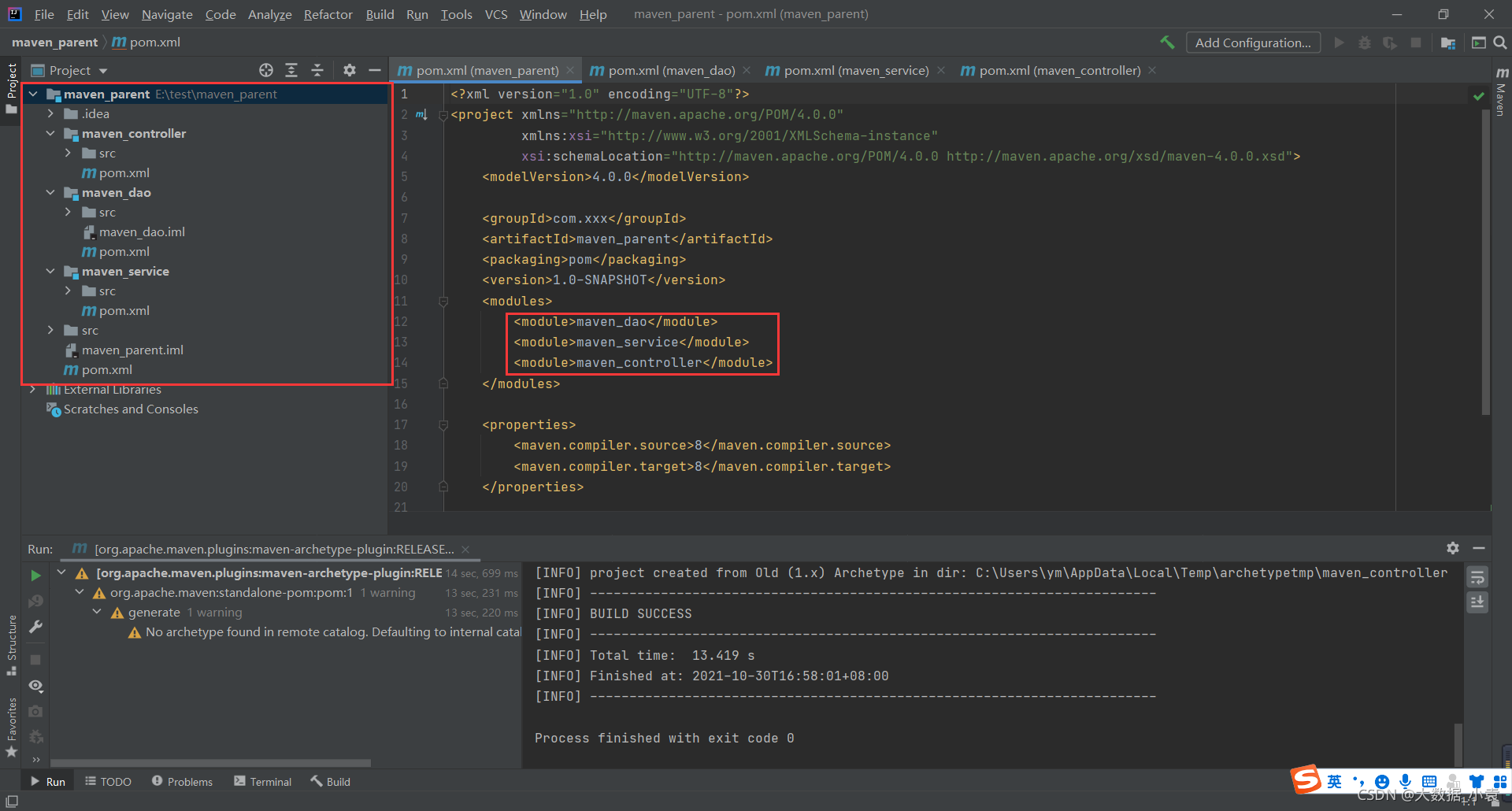Open the Structure side tool window
This screenshot has width=1512, height=811.
pos(12,645)
